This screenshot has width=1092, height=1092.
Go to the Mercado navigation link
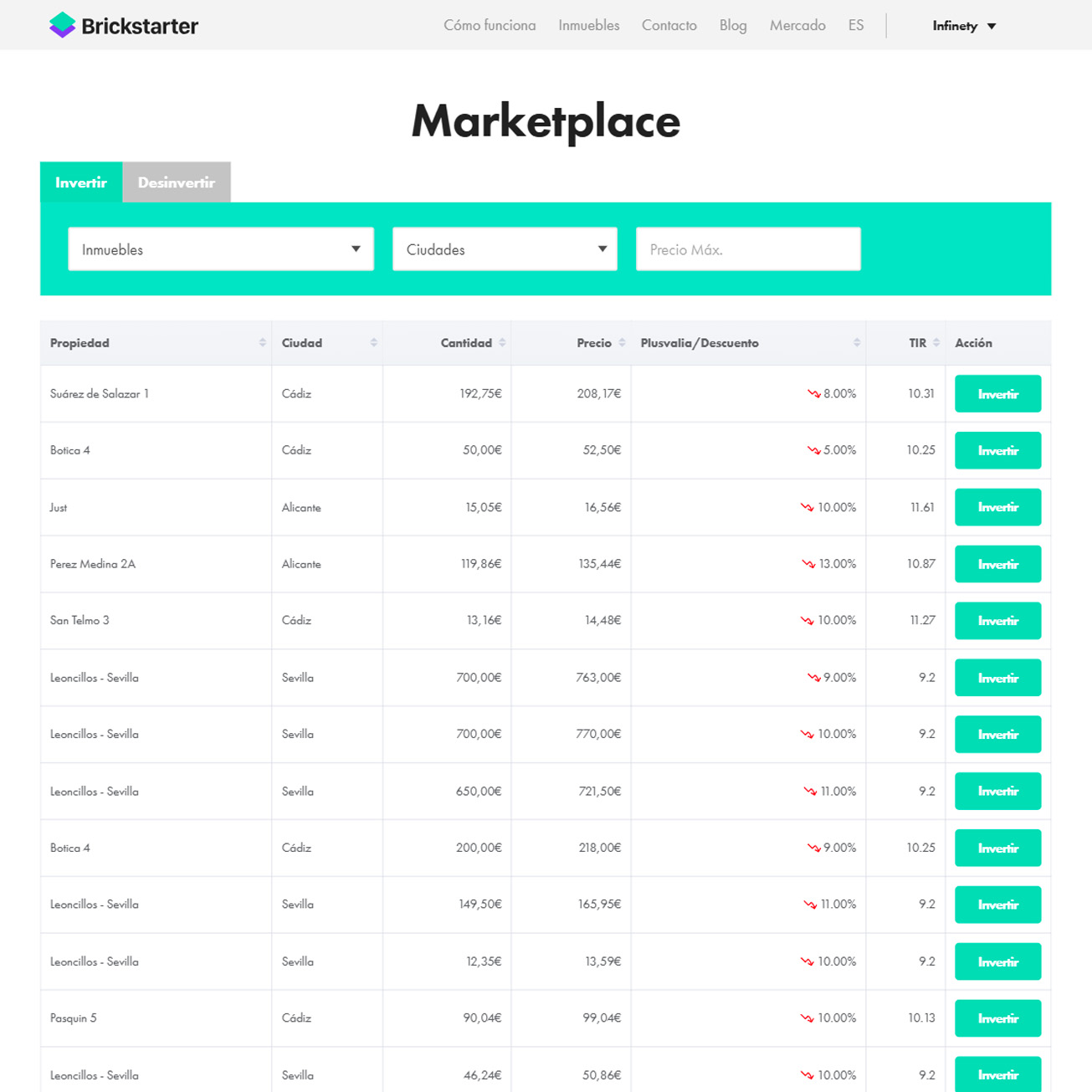797,25
